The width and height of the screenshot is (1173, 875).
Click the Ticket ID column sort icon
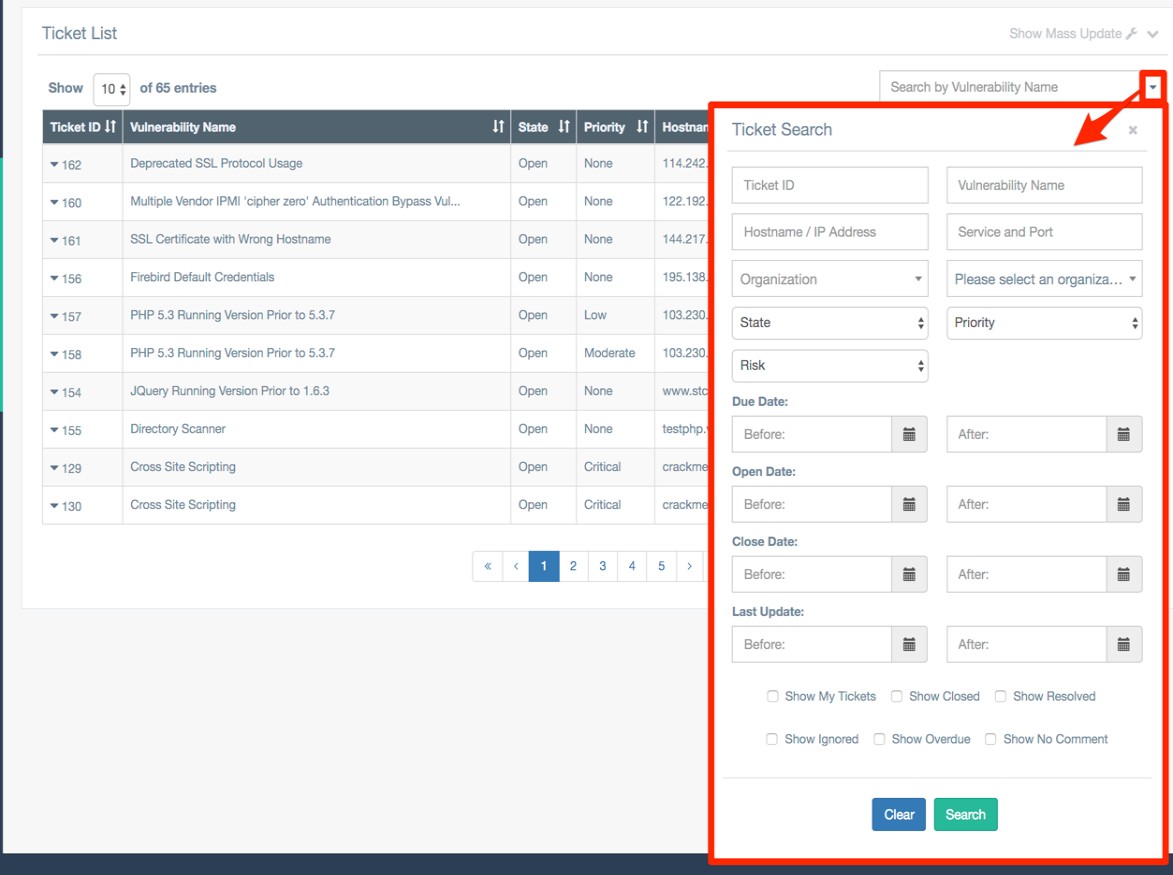click(x=110, y=127)
